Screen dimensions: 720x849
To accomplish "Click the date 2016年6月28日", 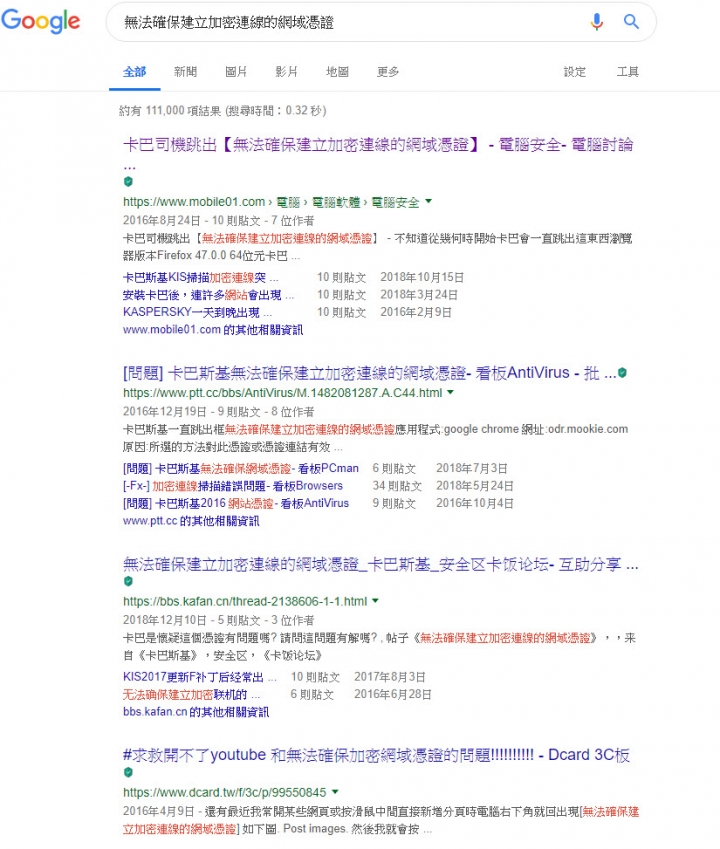I will [393, 694].
